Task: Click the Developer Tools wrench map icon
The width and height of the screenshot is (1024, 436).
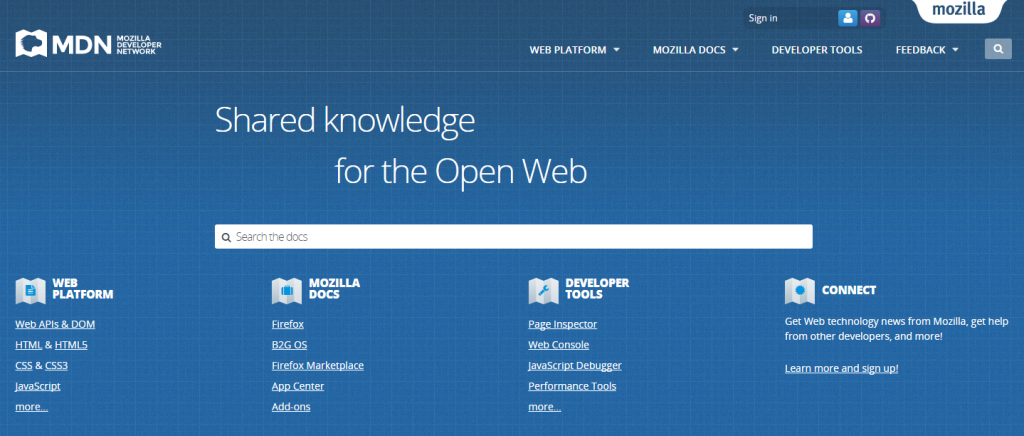Action: pos(543,291)
